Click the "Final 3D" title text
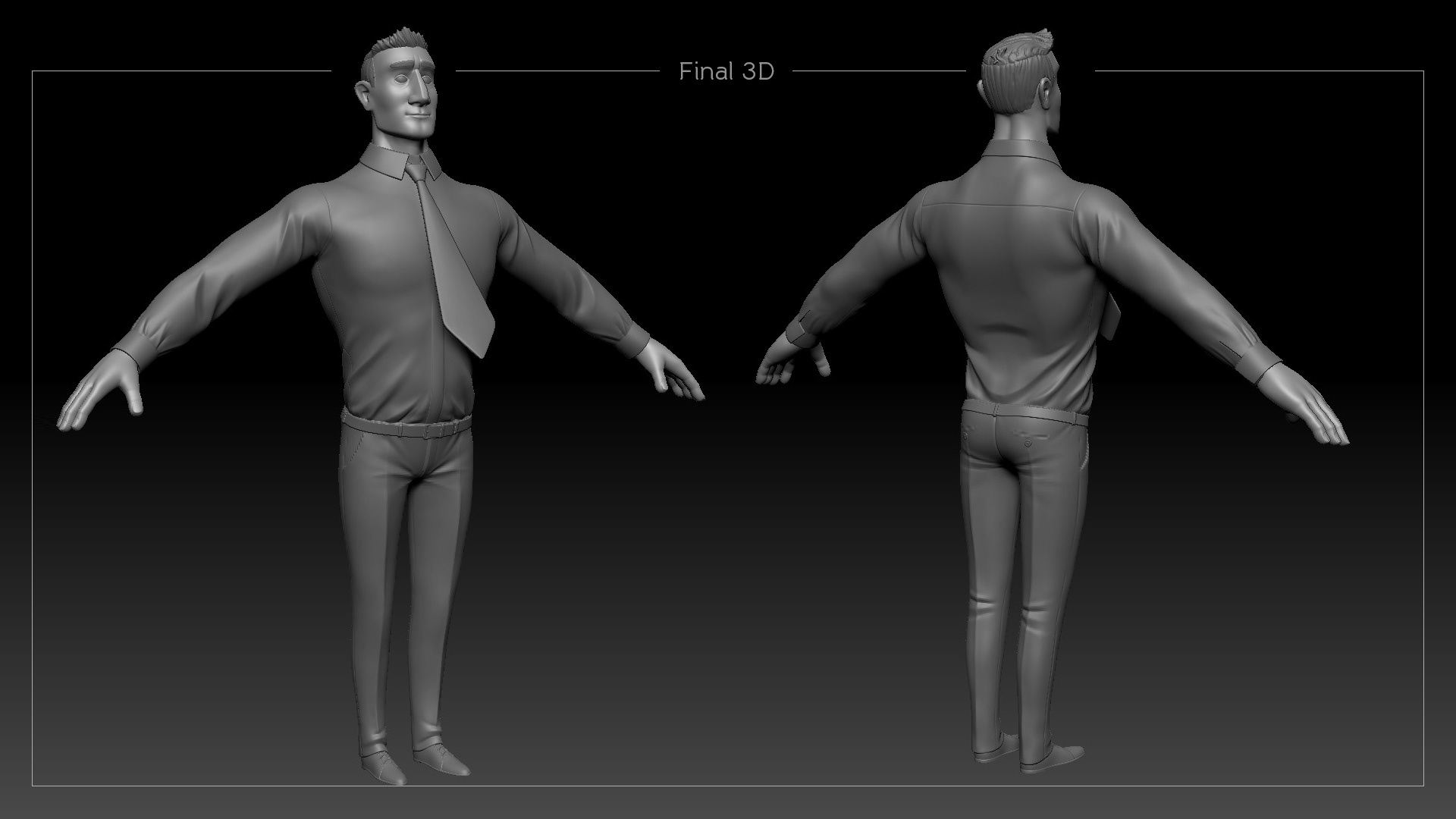Image resolution: width=1456 pixels, height=819 pixels. click(726, 71)
